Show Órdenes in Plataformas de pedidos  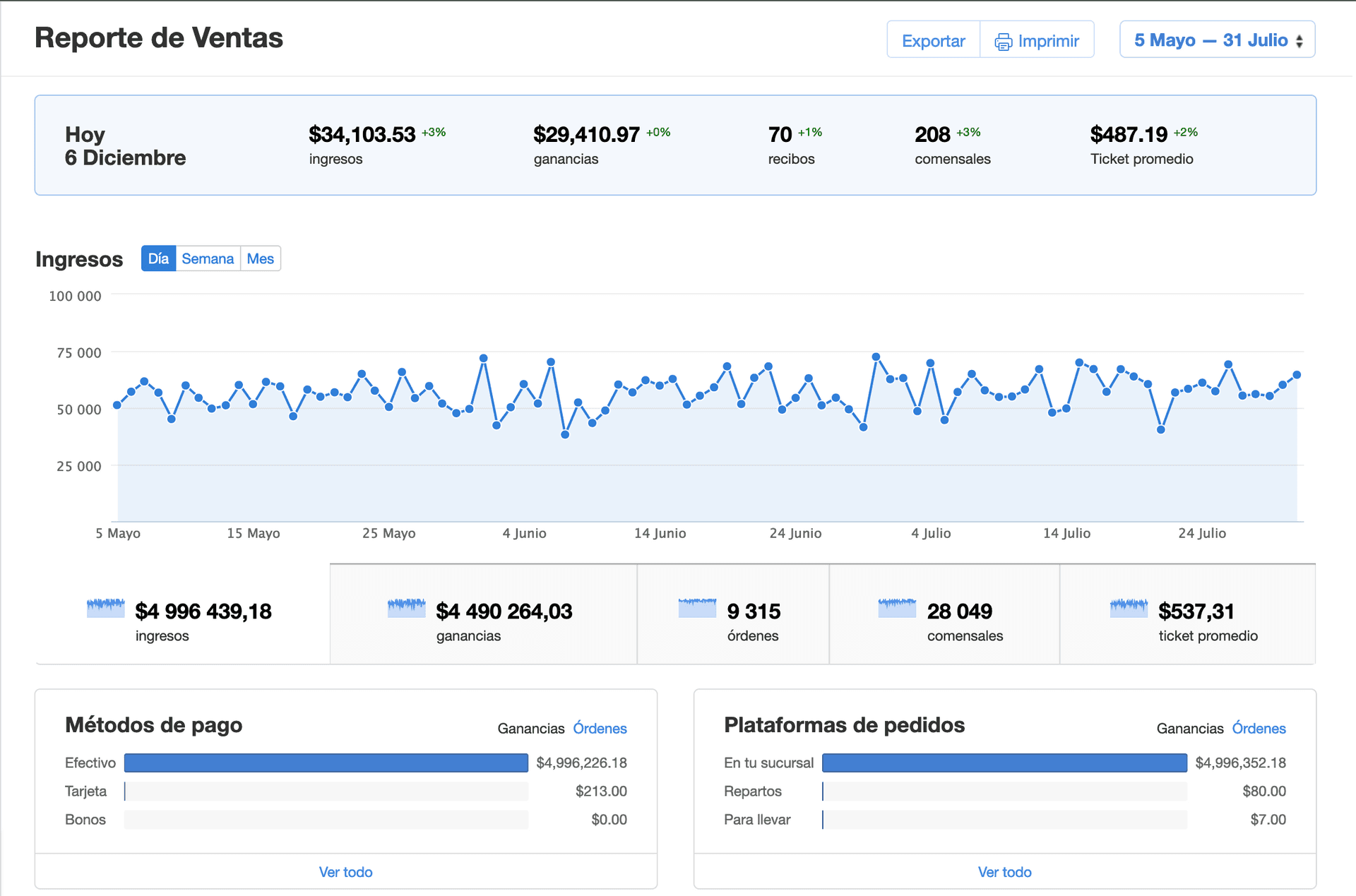click(x=1259, y=728)
